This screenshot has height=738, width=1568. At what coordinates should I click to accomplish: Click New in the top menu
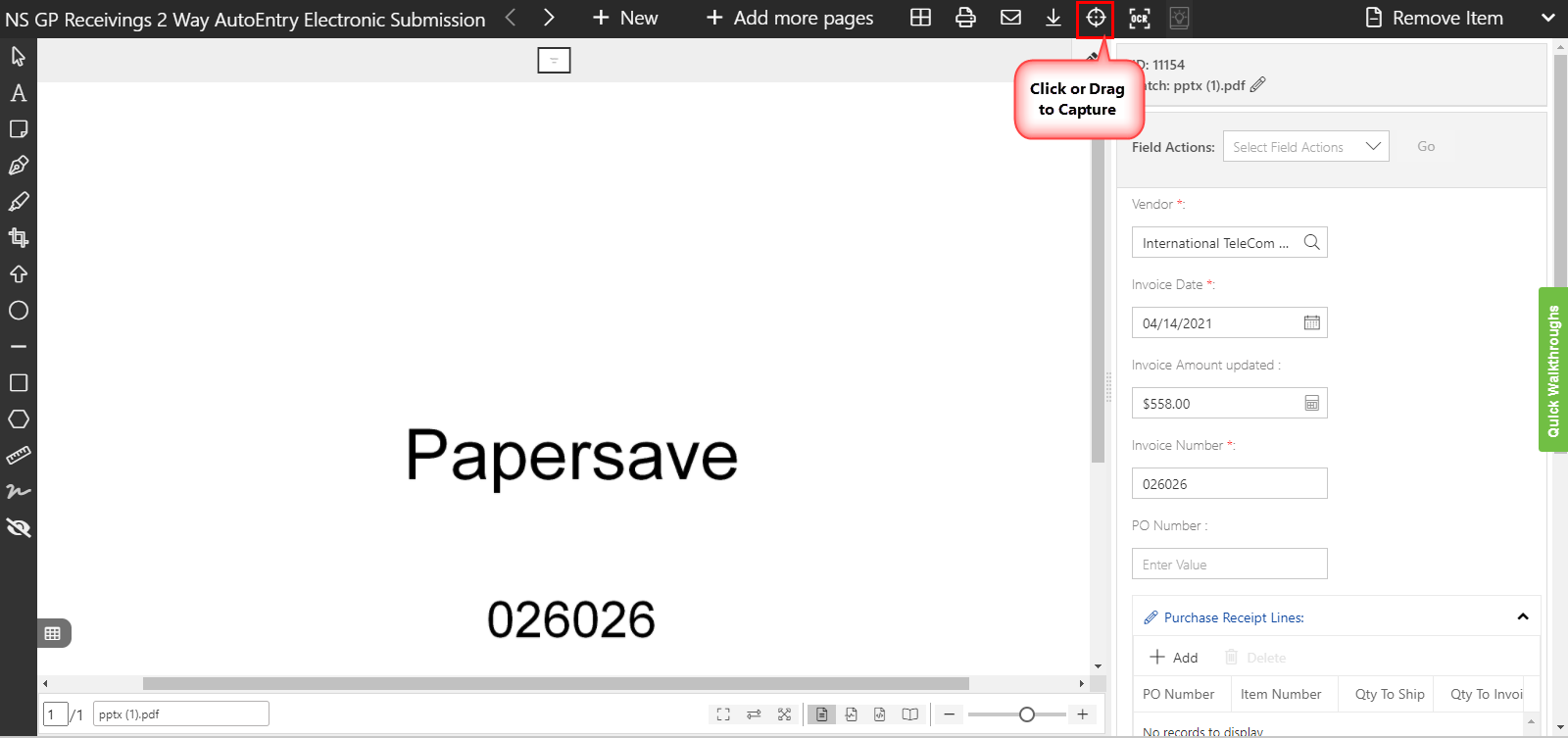click(625, 18)
